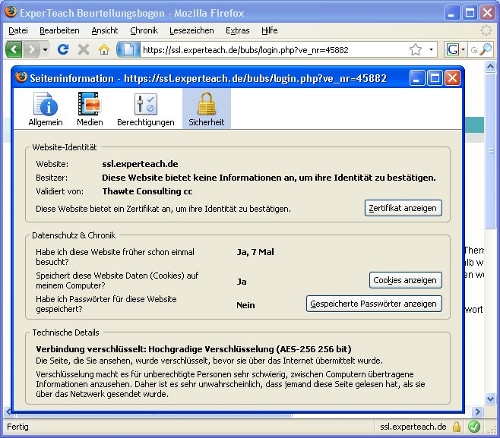
Task: Click the Nein saved passwords answer
Action: [x=246, y=305]
